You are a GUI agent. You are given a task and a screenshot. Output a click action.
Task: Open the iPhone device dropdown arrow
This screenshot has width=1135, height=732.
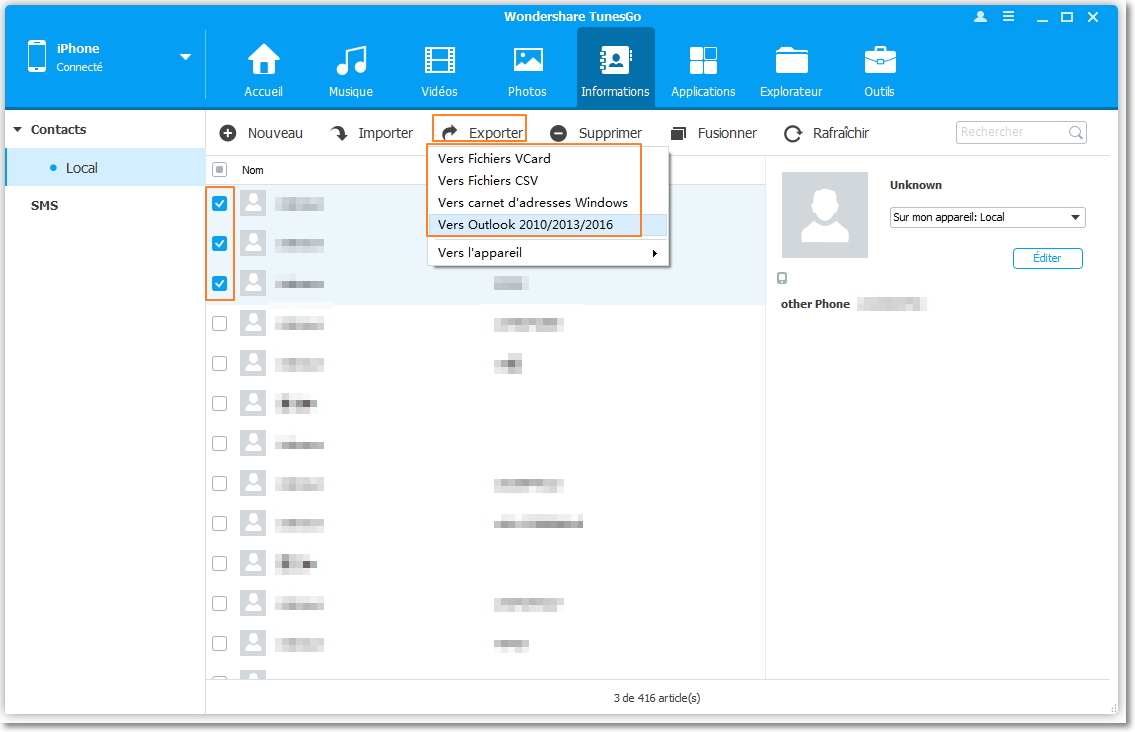tap(185, 56)
